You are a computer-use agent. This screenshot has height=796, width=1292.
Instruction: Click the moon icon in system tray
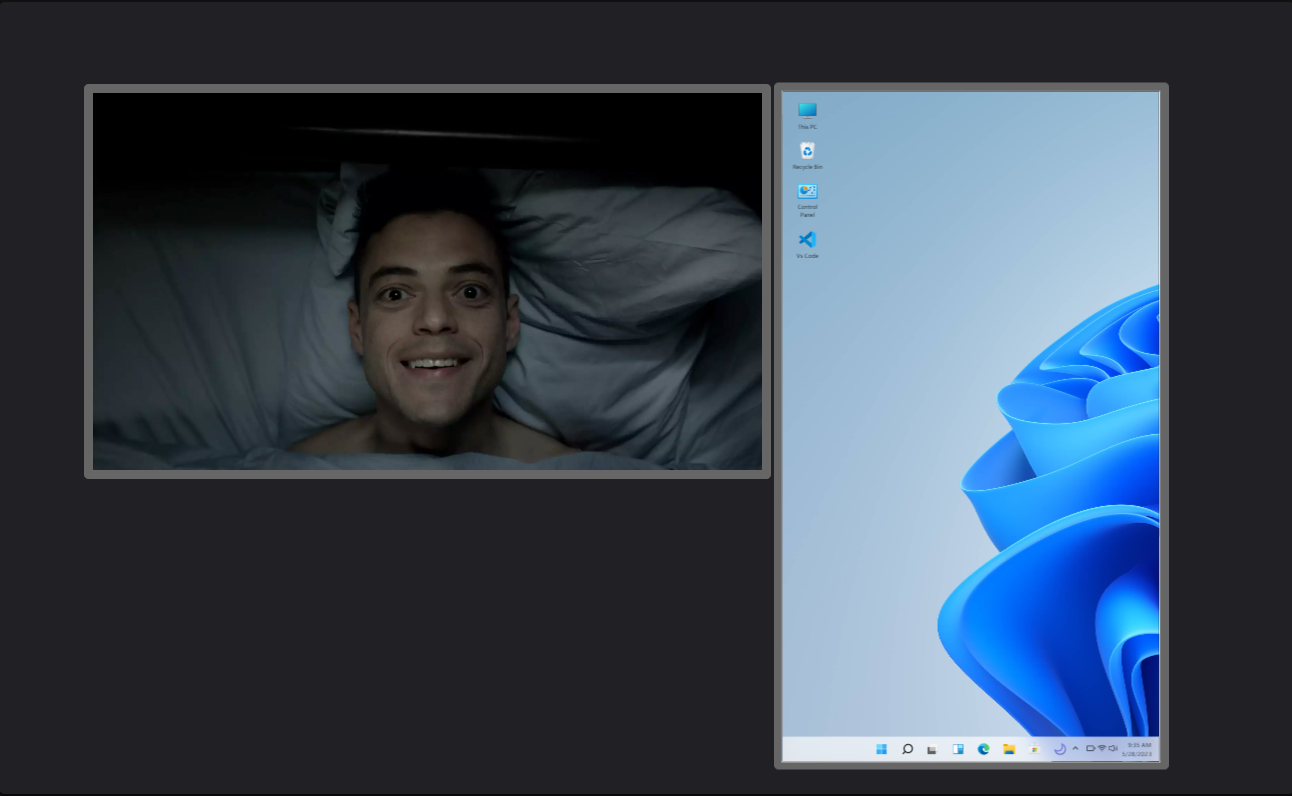[x=1060, y=749]
